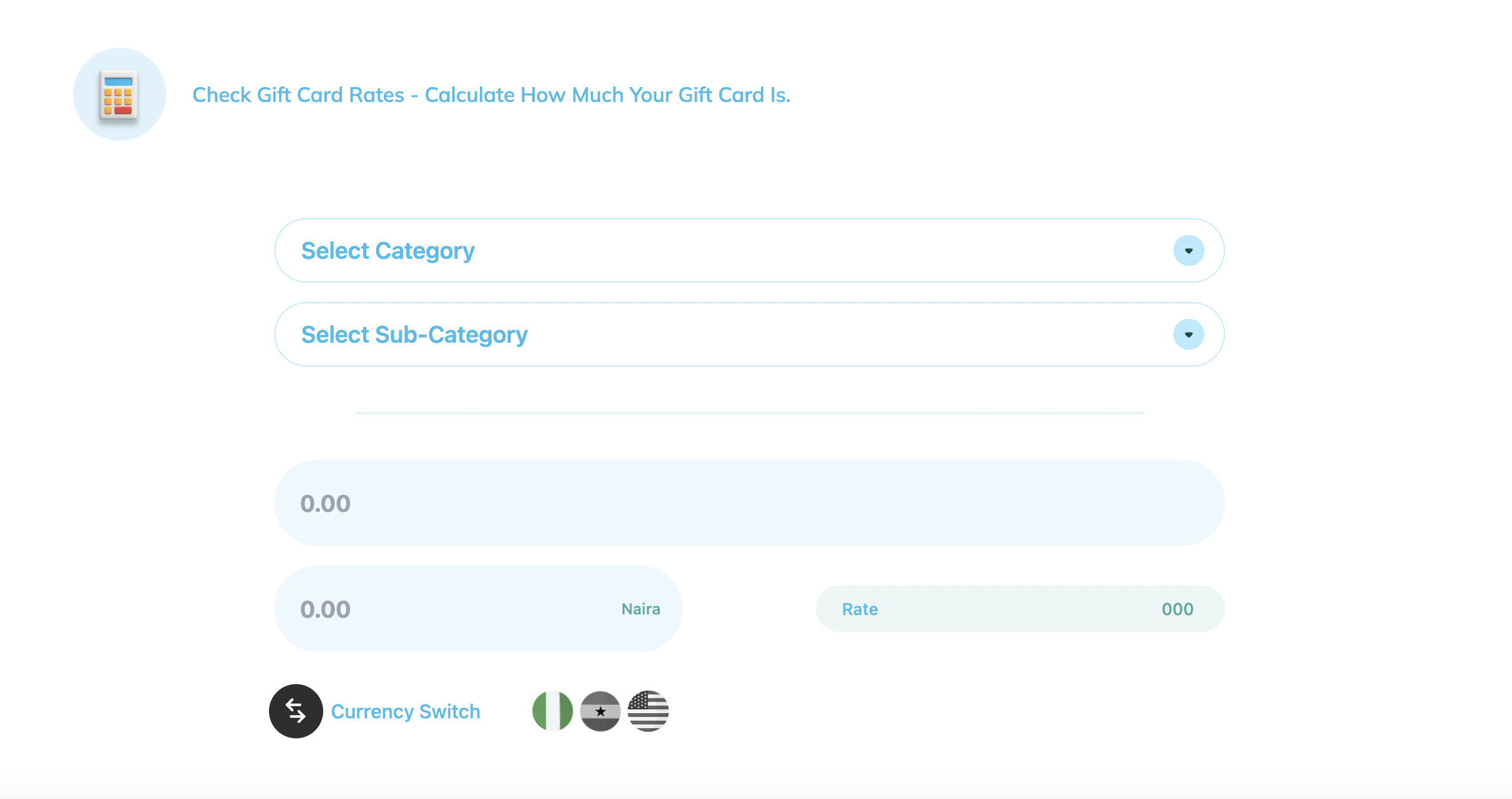Open the Select Sub-Category dropdown
1512x799 pixels.
[750, 334]
